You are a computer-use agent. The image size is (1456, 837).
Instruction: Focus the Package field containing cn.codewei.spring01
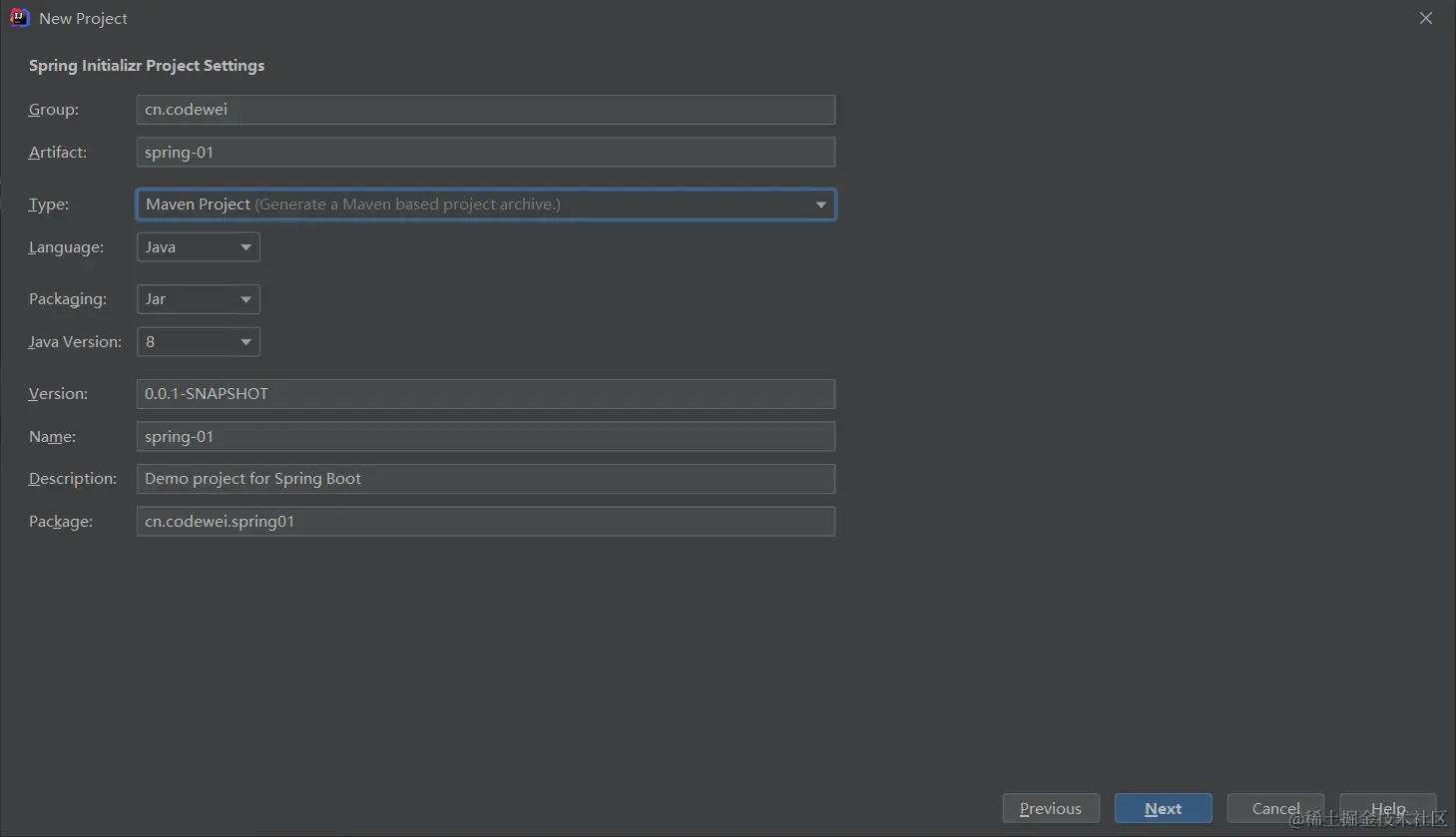coord(486,522)
